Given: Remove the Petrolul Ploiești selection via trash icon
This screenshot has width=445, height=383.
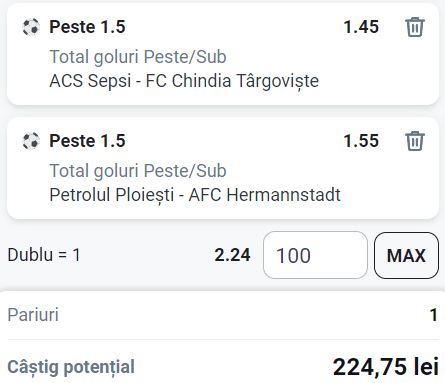Looking at the screenshot, I should pyautogui.click(x=415, y=141).
